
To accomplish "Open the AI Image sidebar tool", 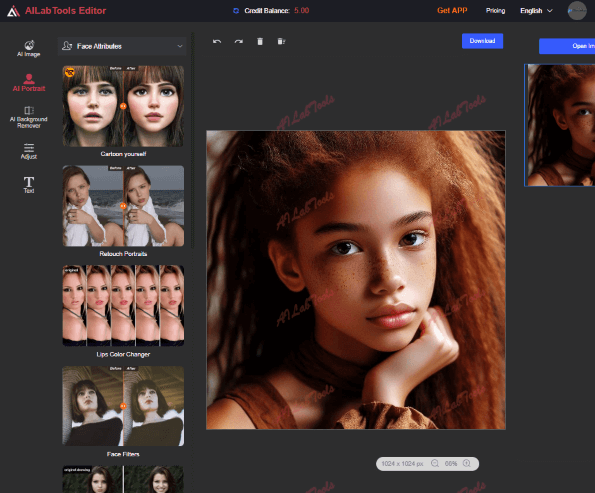I will (29, 48).
